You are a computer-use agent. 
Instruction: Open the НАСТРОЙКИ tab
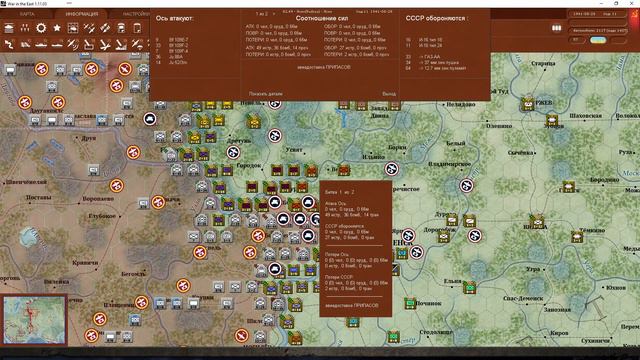(x=136, y=14)
